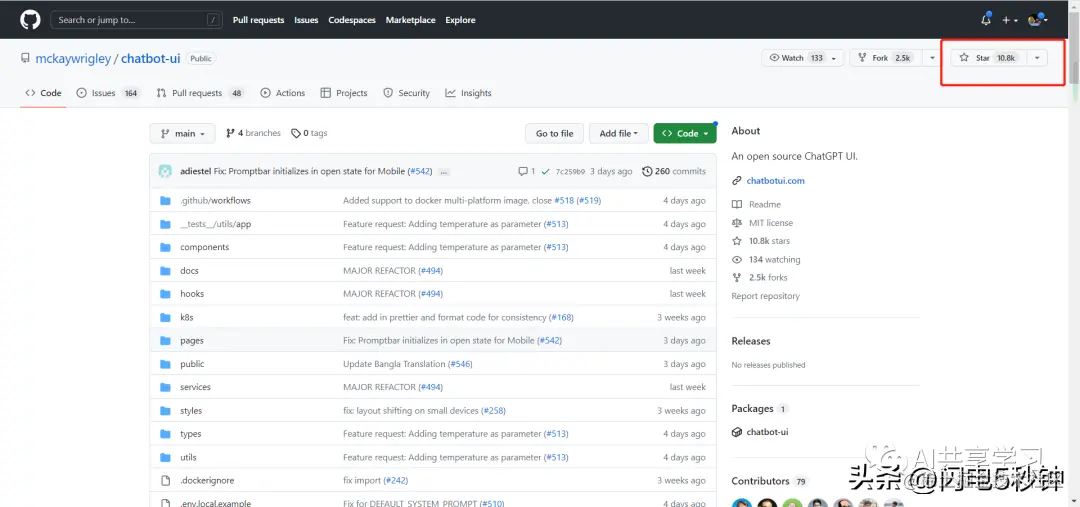Screen dimensions: 1080x507
Task: Open the k8s folder
Action: (x=187, y=317)
